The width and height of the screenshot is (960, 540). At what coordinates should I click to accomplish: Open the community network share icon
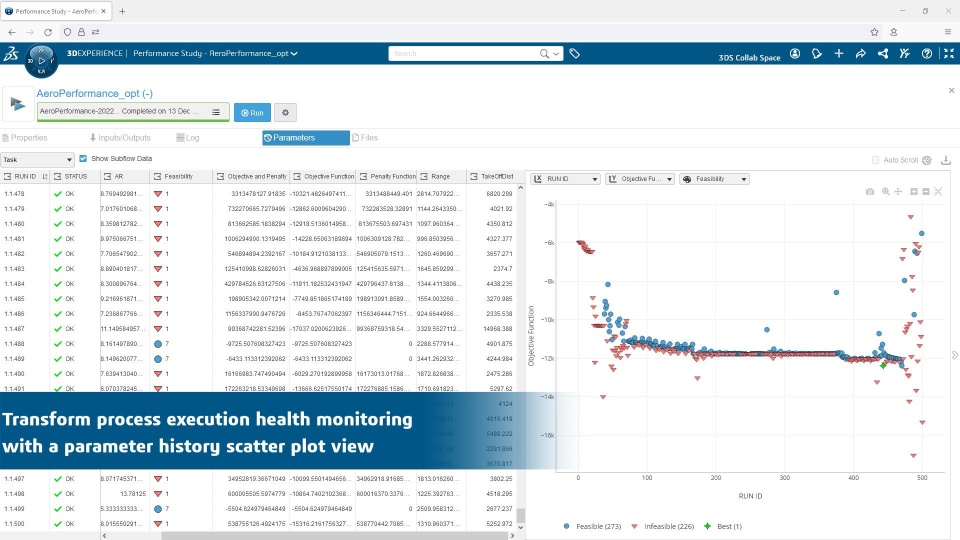point(883,54)
